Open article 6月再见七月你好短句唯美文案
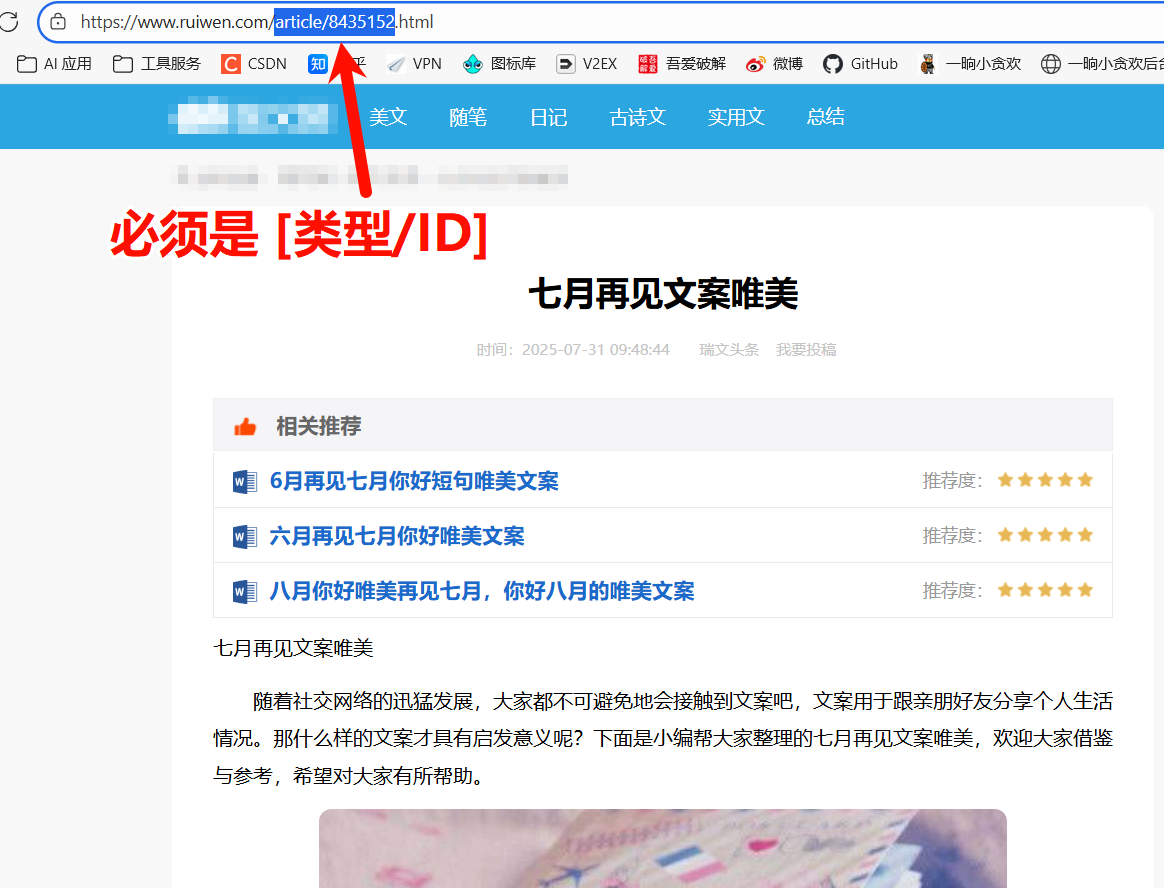Image resolution: width=1164 pixels, height=888 pixels. pyautogui.click(x=414, y=481)
